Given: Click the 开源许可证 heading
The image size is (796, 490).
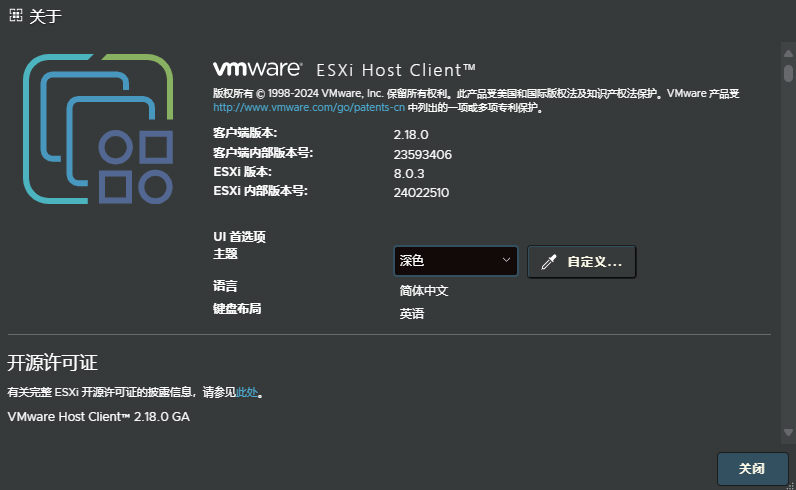Looking at the screenshot, I should click(52, 363).
